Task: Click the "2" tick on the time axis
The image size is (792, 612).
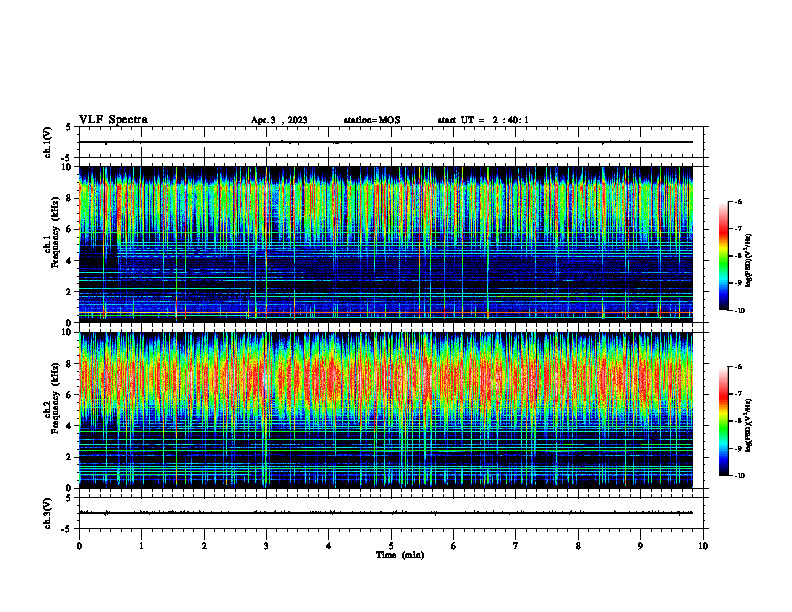Action: [204, 546]
